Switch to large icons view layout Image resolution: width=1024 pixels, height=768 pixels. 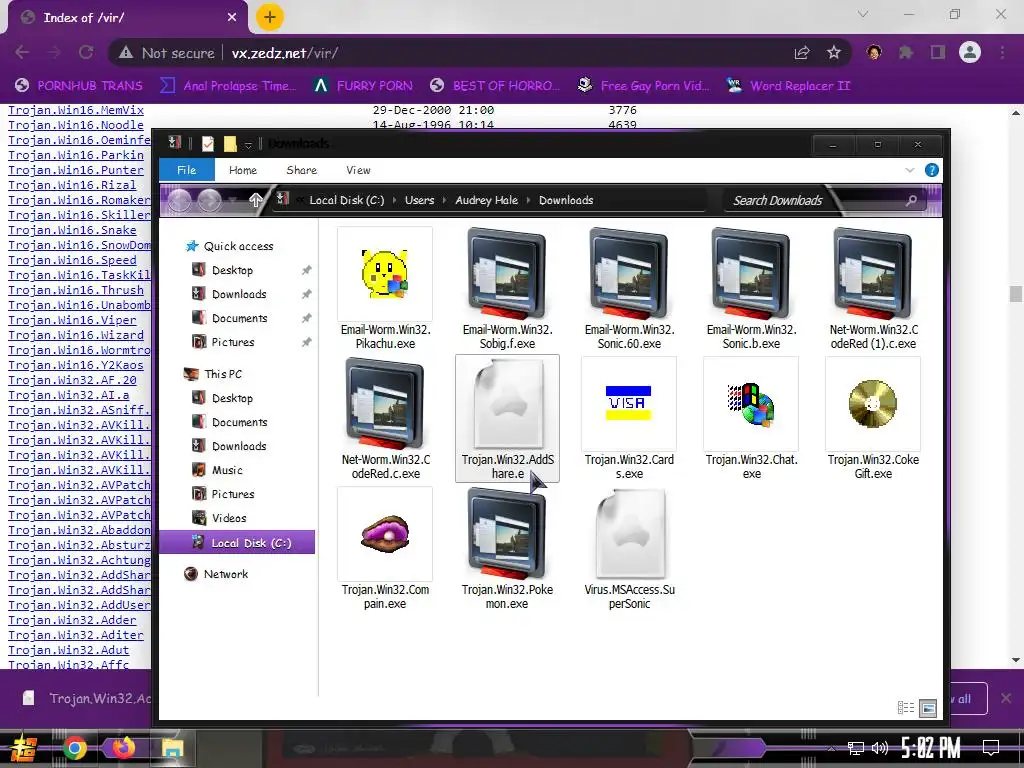pyautogui.click(x=928, y=707)
